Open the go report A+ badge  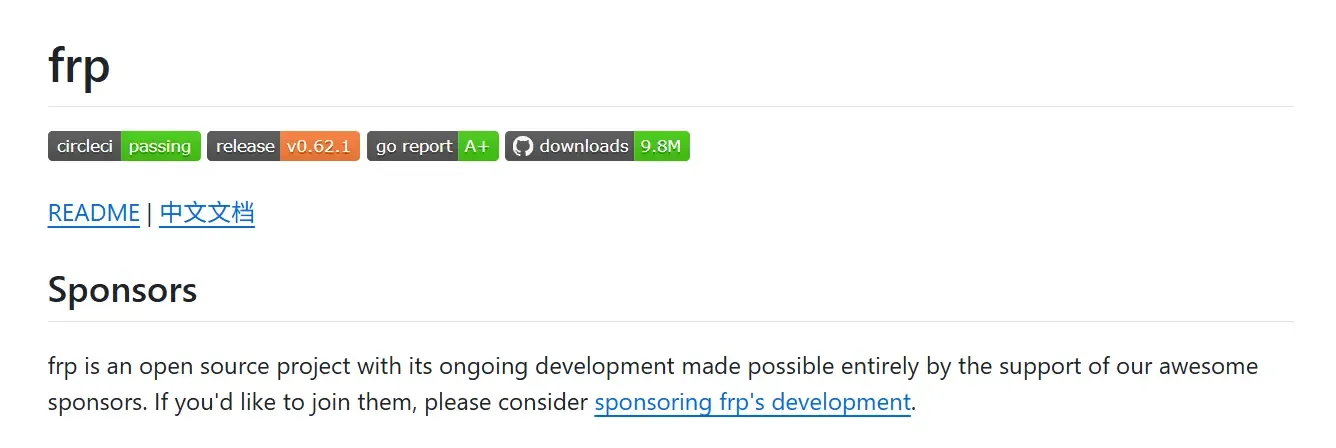point(433,146)
